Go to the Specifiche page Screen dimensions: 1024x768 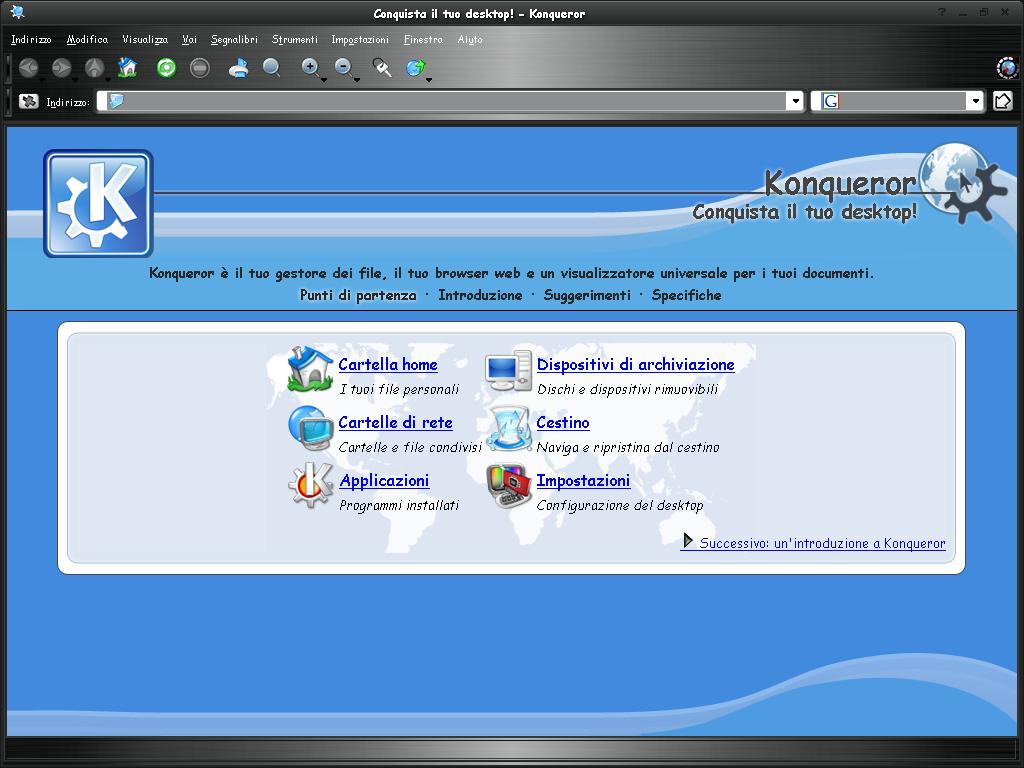click(x=686, y=295)
